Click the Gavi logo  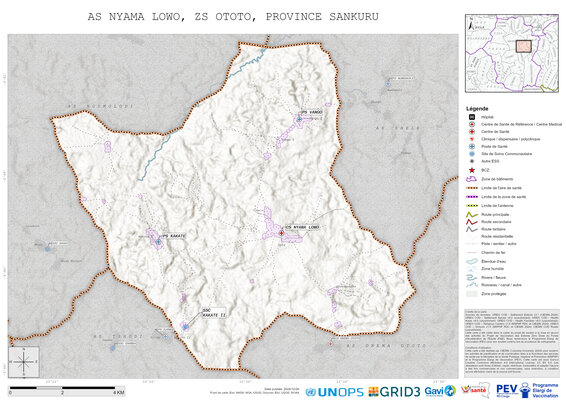[440, 391]
